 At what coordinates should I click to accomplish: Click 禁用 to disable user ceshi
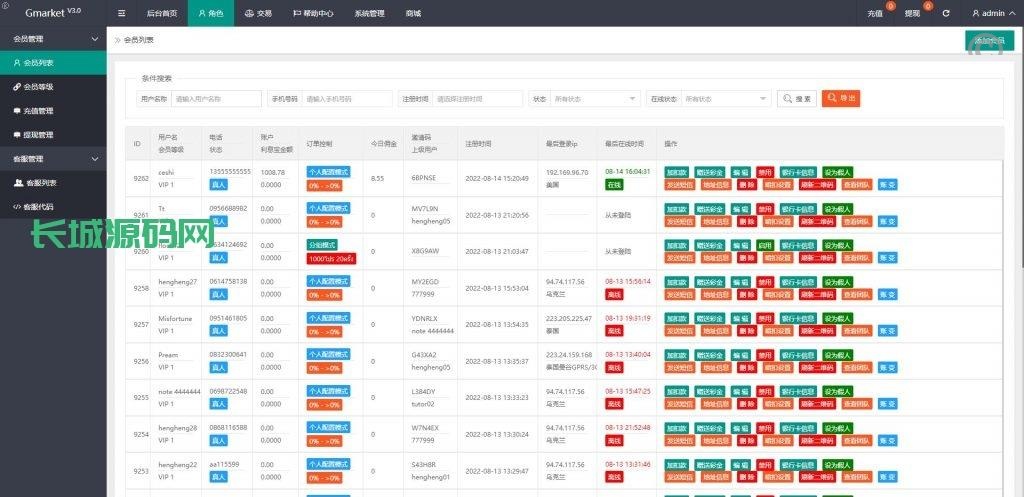click(765, 172)
